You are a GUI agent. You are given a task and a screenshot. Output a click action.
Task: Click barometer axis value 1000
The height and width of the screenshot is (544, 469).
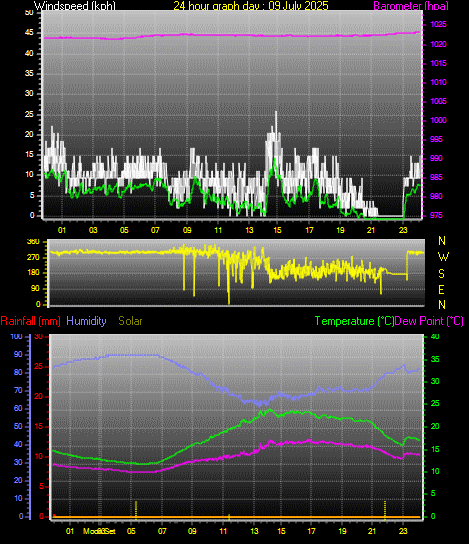[438, 120]
